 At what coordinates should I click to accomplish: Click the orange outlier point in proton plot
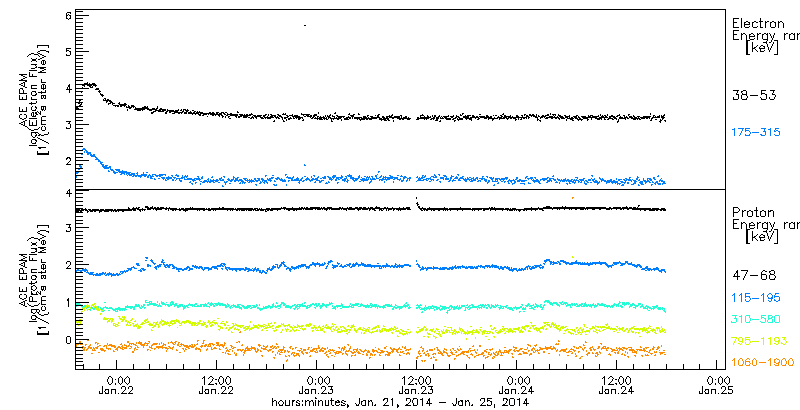[573, 197]
